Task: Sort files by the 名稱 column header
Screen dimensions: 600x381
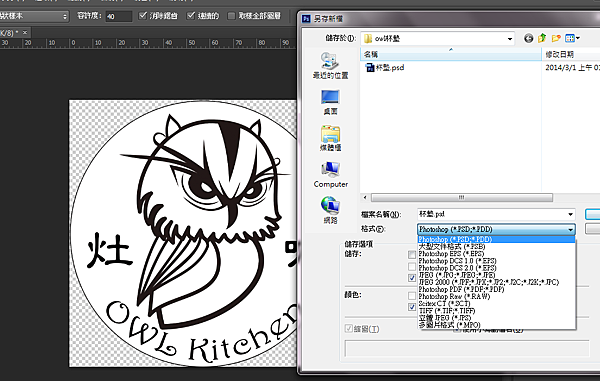Action: coord(451,54)
